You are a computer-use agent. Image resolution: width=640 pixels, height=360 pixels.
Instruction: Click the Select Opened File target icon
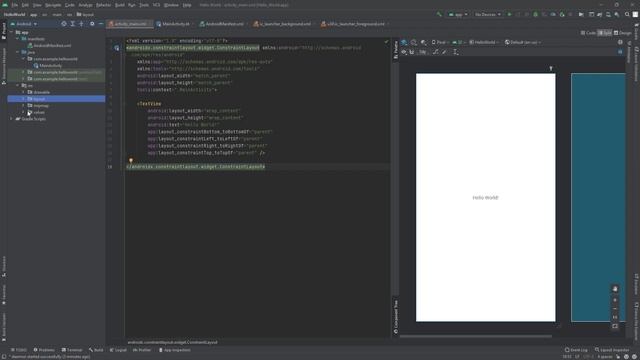(64, 24)
